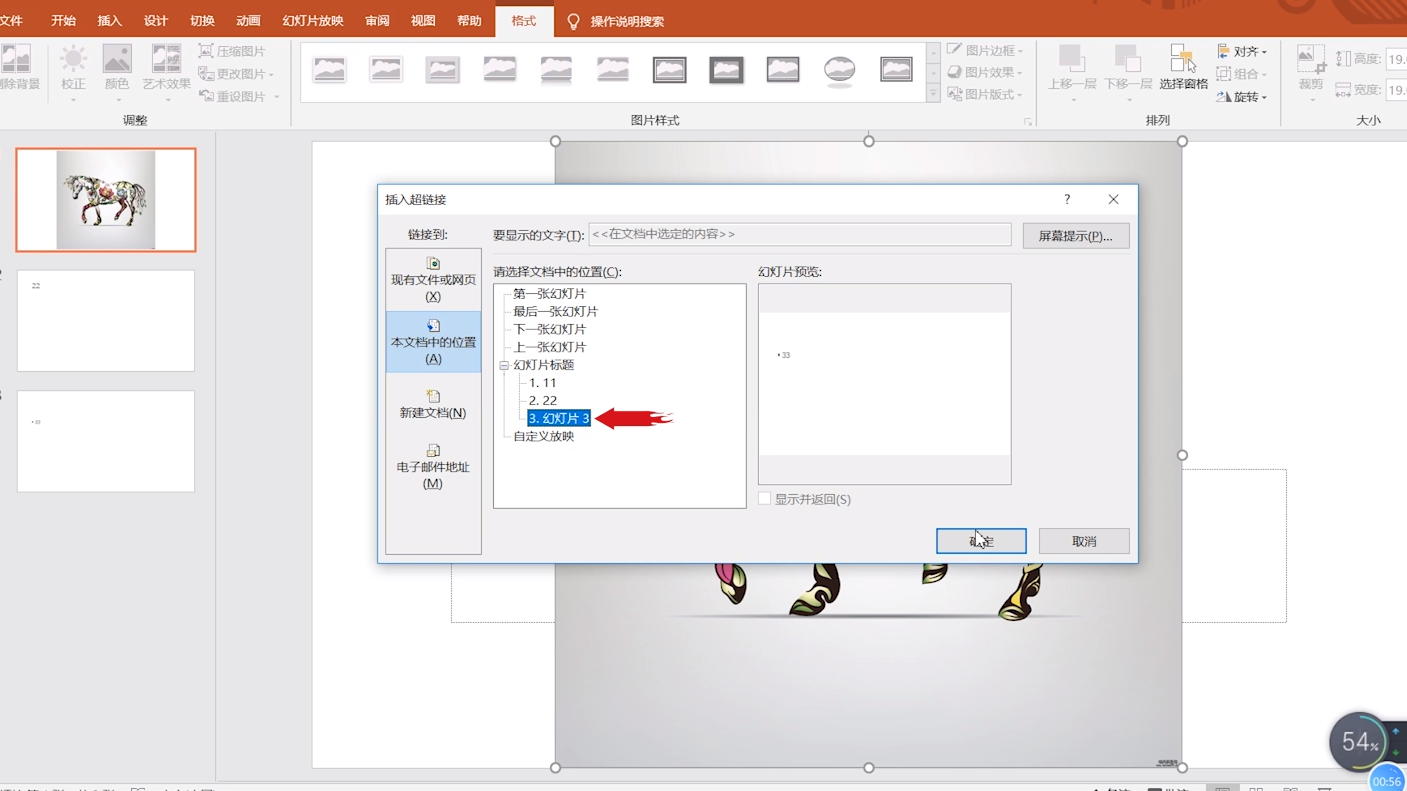The width and height of the screenshot is (1407, 791).
Task: Open the Color (颜色) picture tool
Action: (117, 60)
